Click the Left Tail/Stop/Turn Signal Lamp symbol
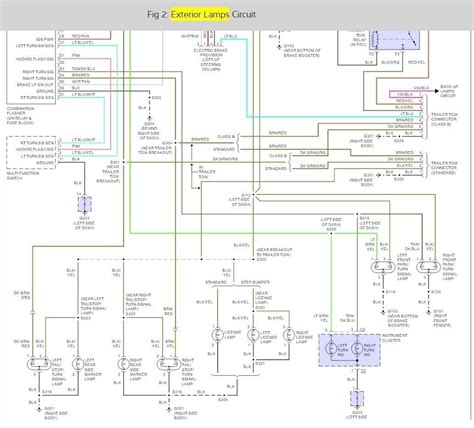This screenshot has height=428, width=474. click(39, 364)
